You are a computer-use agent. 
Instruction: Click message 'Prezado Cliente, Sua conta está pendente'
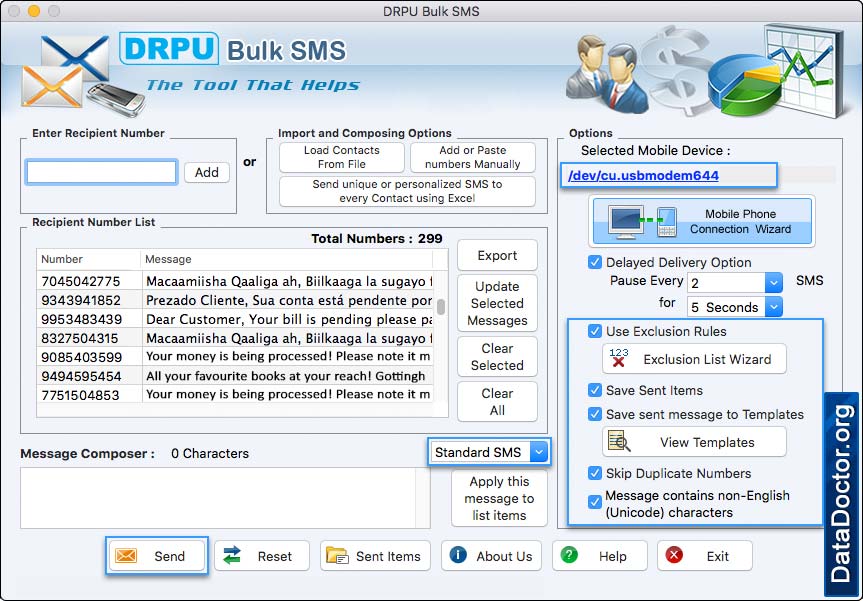(289, 300)
